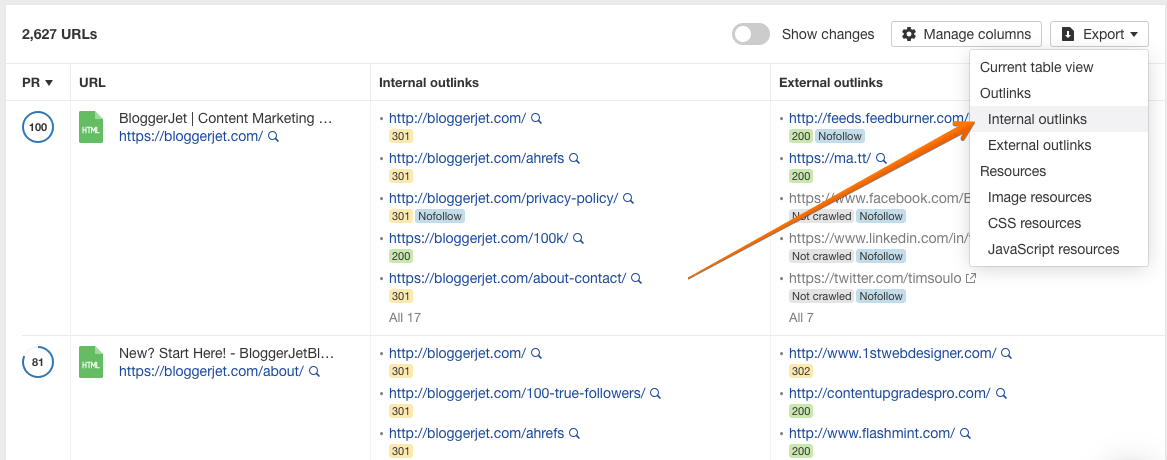Click magnifier icon beside about-contact link
The height and width of the screenshot is (460, 1167).
click(636, 278)
